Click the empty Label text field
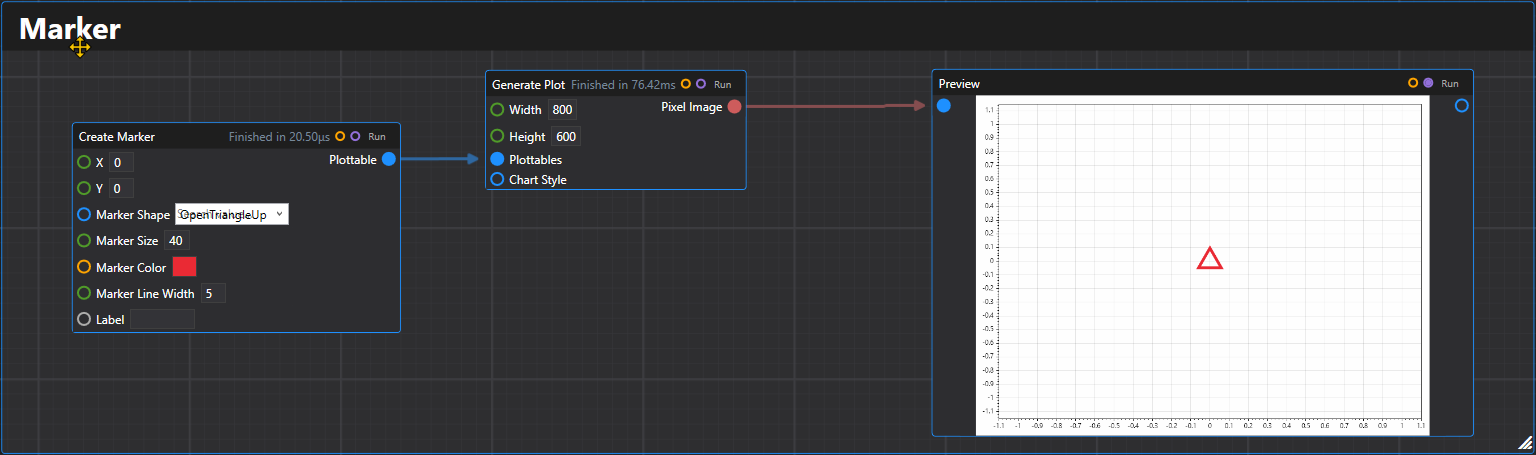1536x455 pixels. [x=162, y=319]
